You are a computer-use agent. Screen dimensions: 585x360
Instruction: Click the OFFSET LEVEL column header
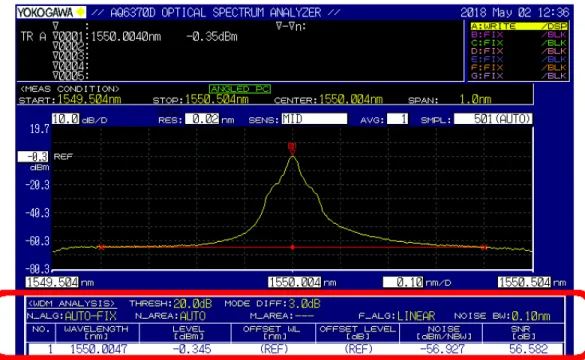(358, 333)
